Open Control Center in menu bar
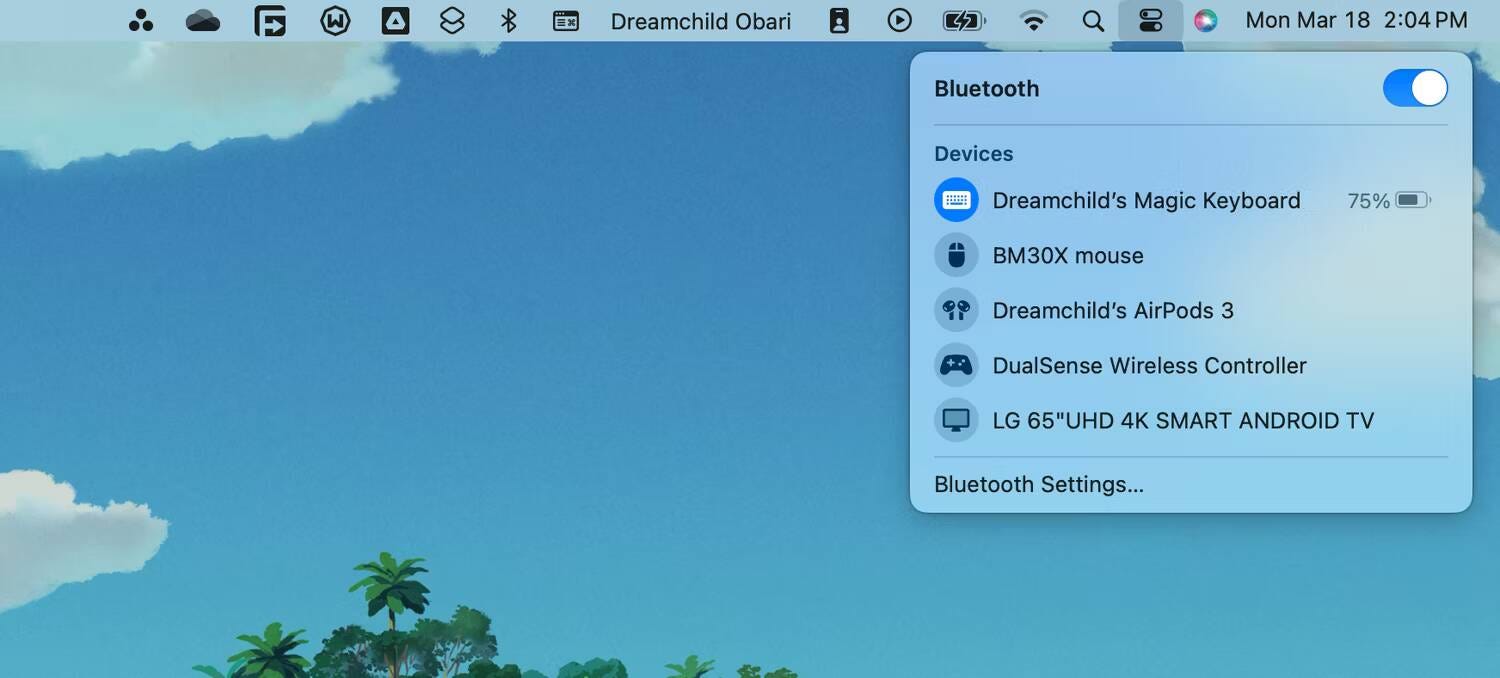The width and height of the screenshot is (1500, 678). click(x=1150, y=20)
